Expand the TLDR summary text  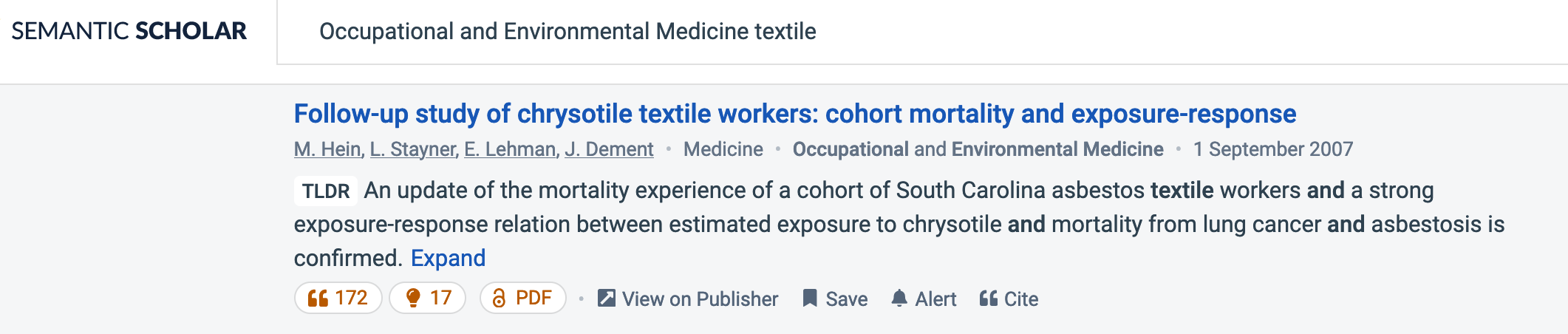448,258
